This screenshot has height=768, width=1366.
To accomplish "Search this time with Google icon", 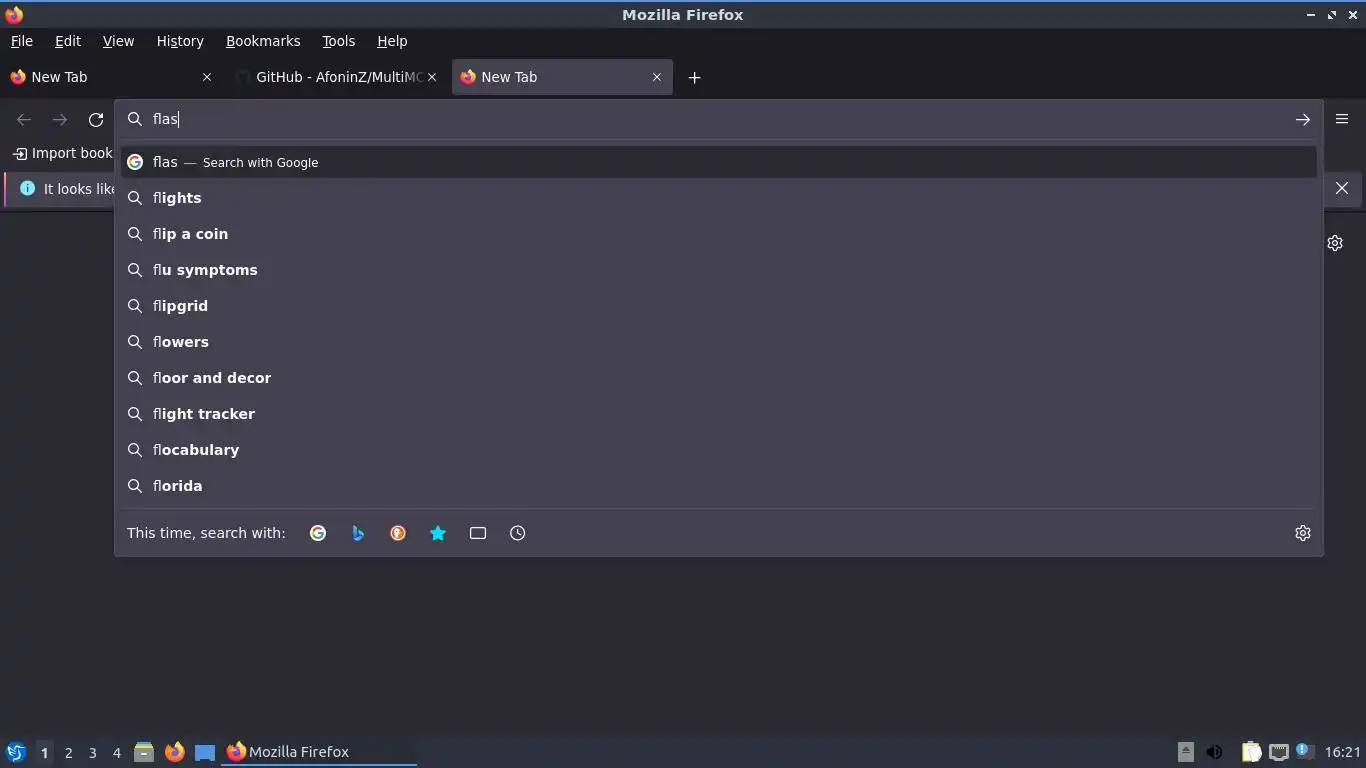I will [x=318, y=533].
